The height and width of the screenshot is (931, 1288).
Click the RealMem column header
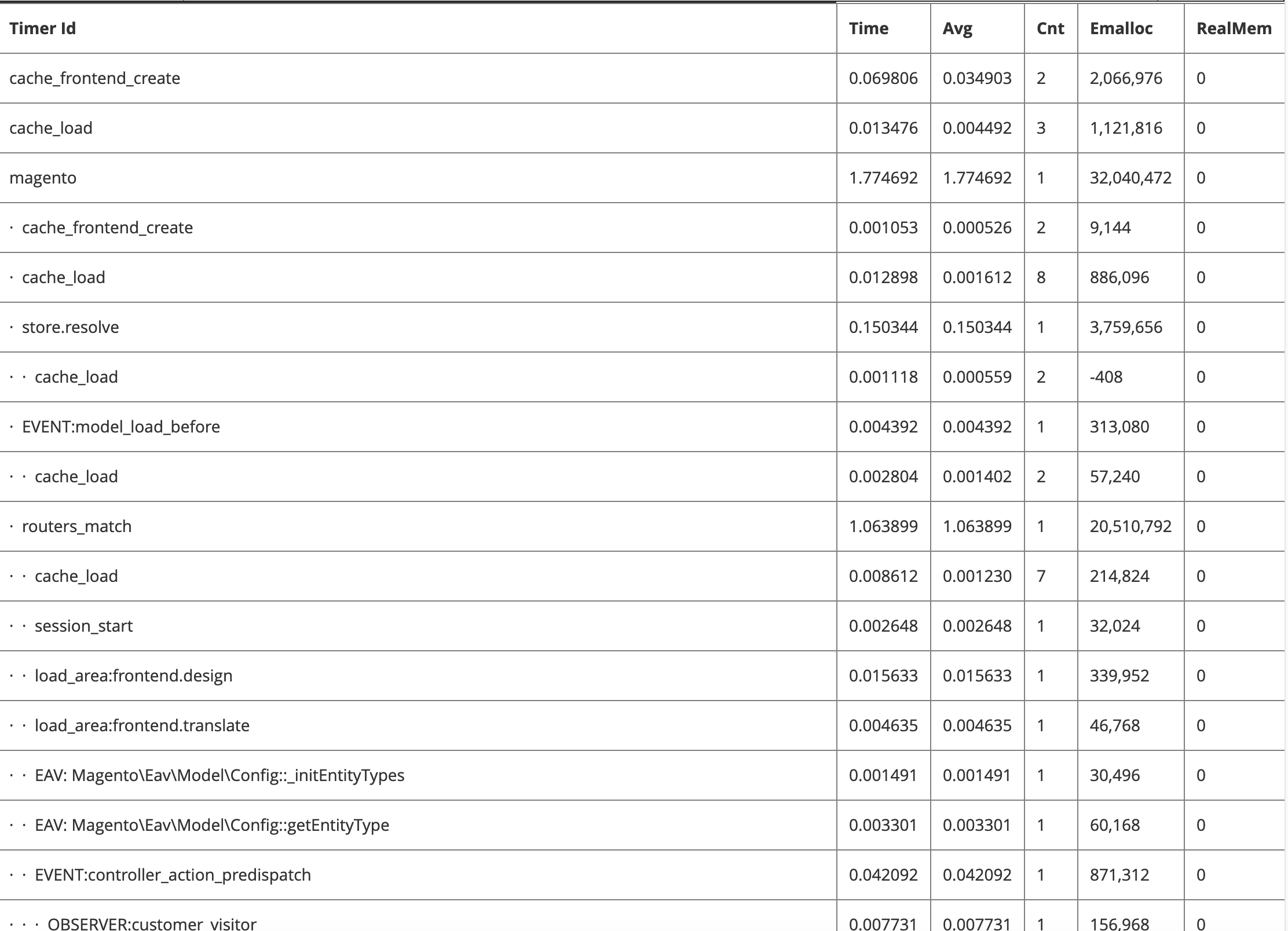pos(1234,28)
